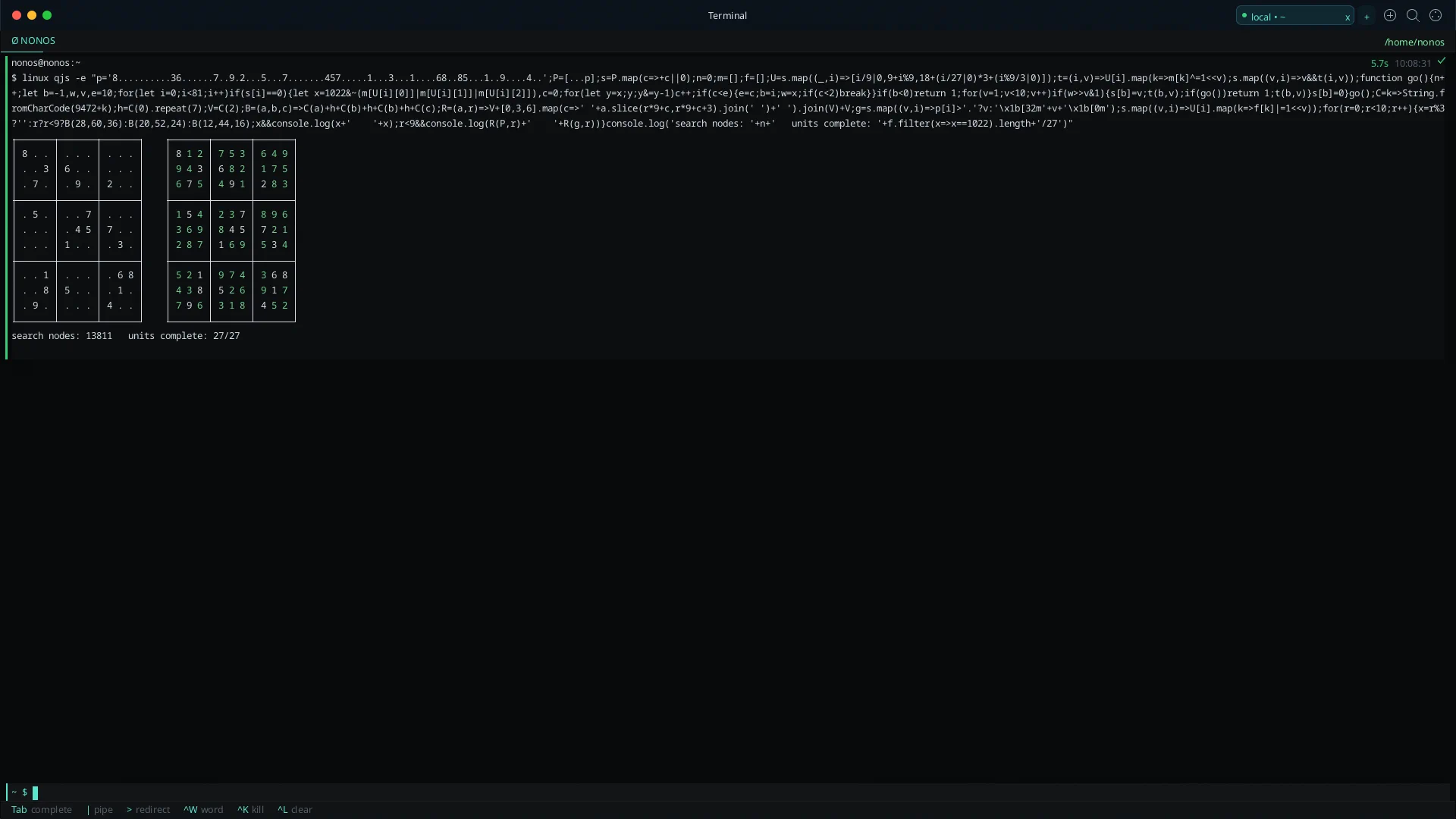Click the '> redirect' shortcut hint
This screenshot has width=1456, height=819.
(x=148, y=810)
